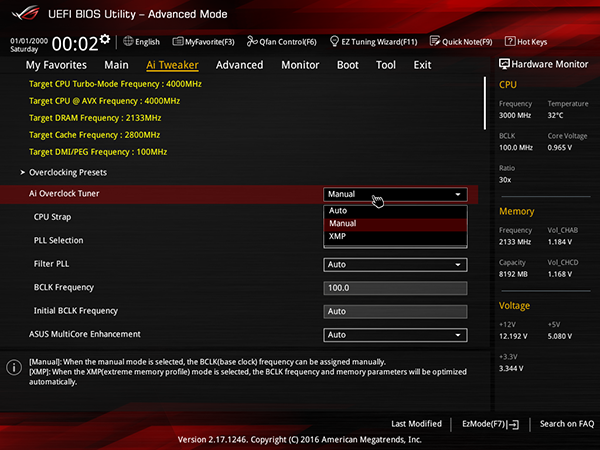Click +12V reading 12.192 V
The image size is (600, 450).
coord(513,336)
